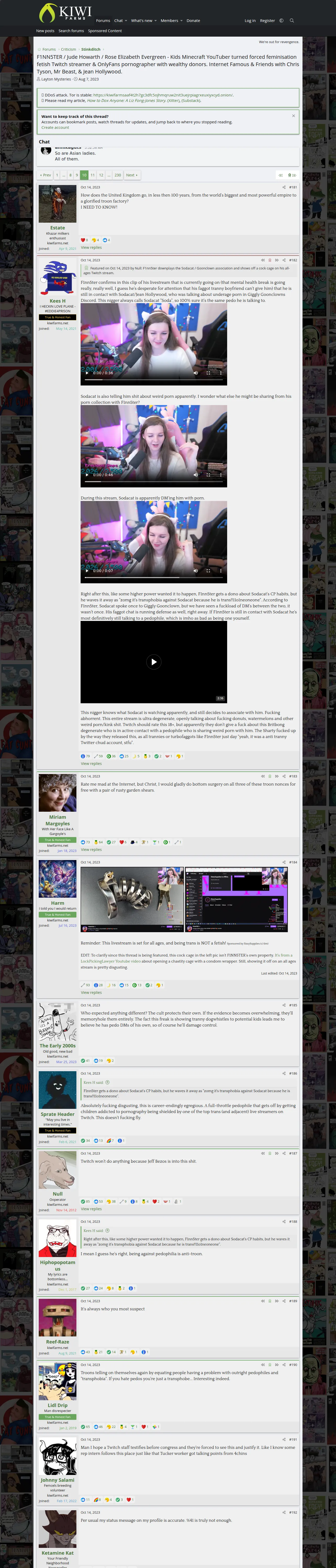Mute the first video in post #182
Screen dimensions: 336x1568
pyautogui.click(x=196, y=373)
